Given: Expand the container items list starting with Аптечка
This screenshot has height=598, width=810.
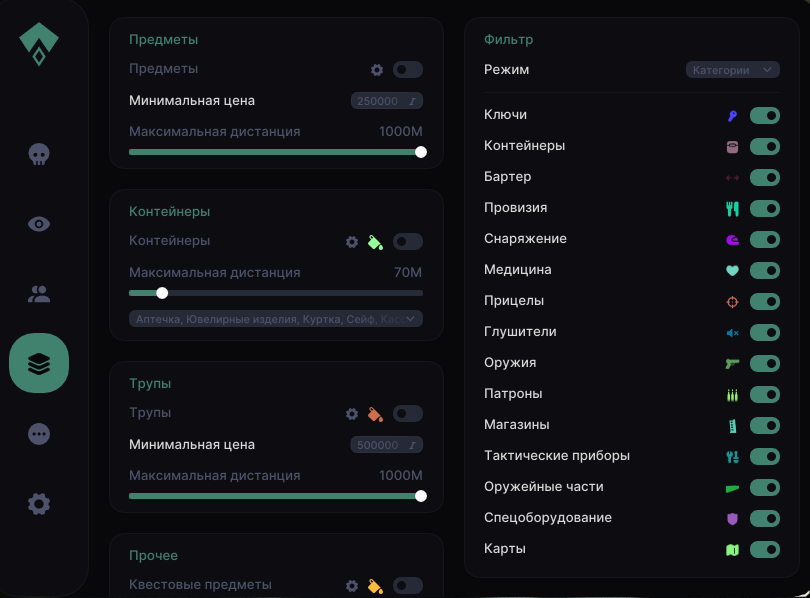Looking at the screenshot, I should [x=276, y=317].
